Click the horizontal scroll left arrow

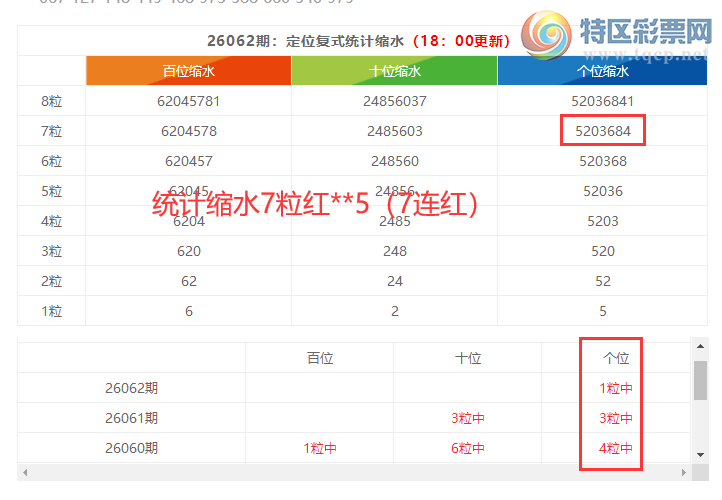coord(25,472)
